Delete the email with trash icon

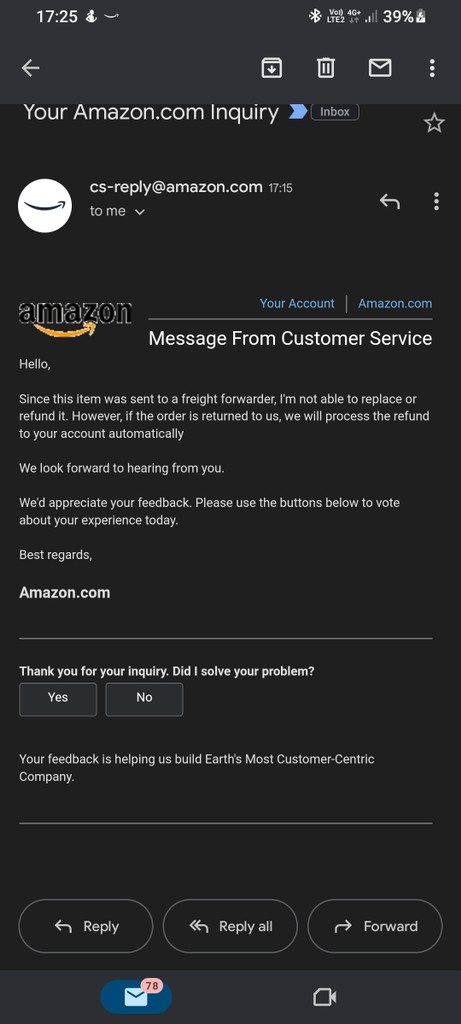coord(326,68)
